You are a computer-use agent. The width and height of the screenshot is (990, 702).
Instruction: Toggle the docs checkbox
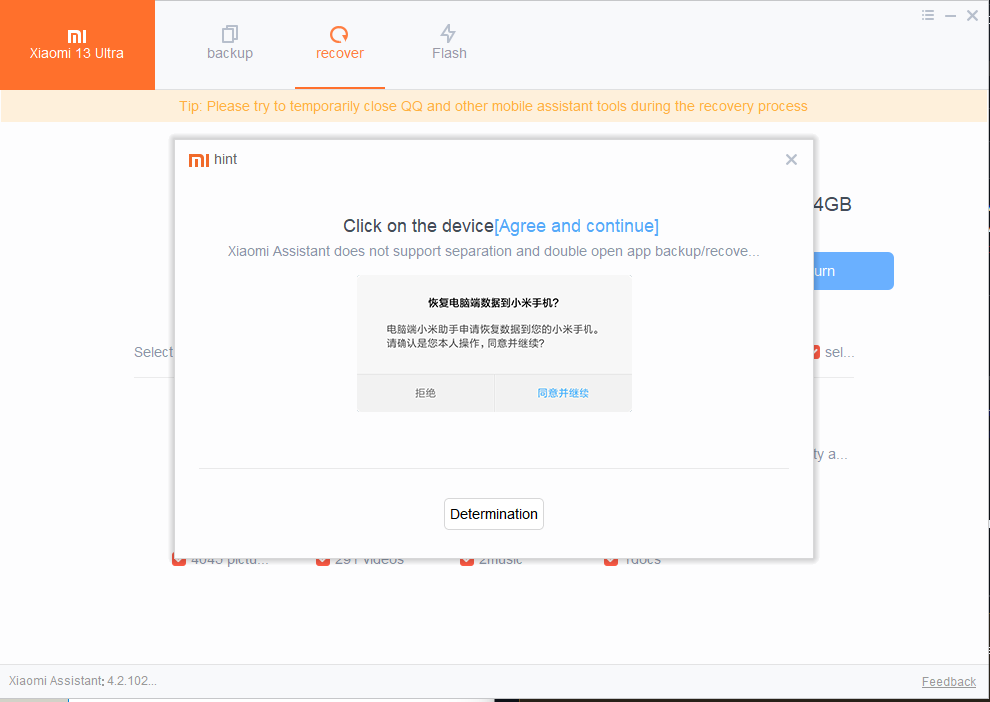(611, 561)
